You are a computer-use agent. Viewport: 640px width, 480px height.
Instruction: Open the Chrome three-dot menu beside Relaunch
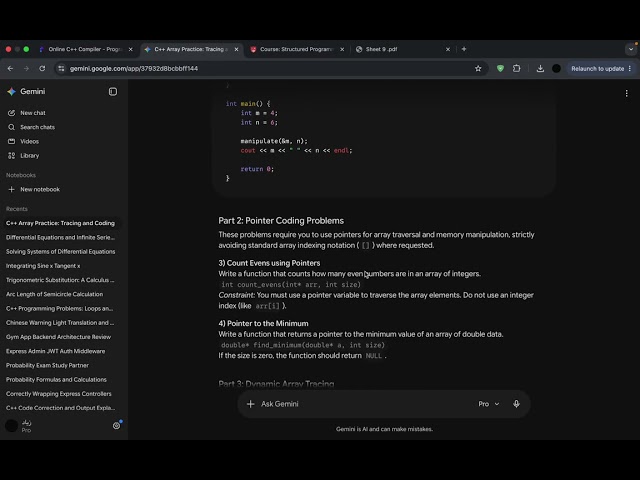click(630, 69)
